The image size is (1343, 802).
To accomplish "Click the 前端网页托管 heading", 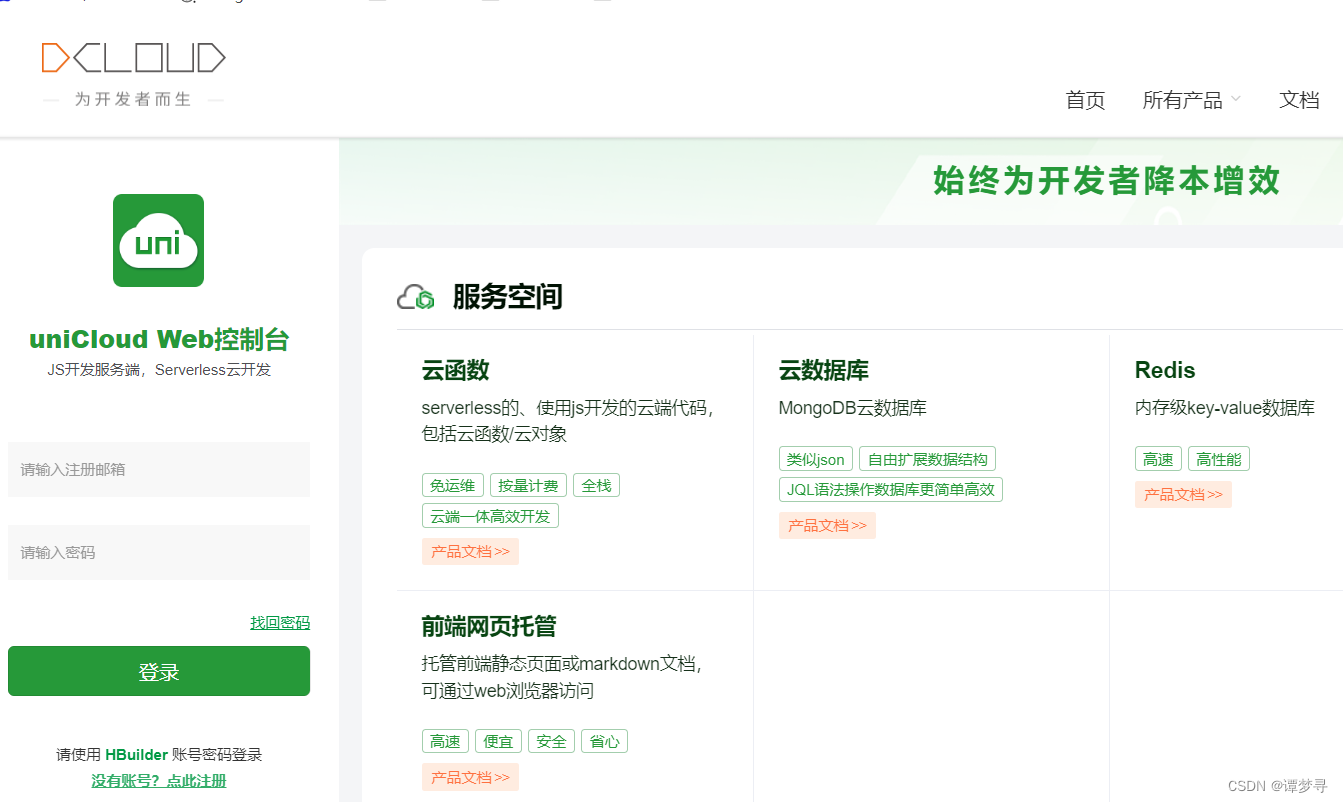I will coord(489,627).
